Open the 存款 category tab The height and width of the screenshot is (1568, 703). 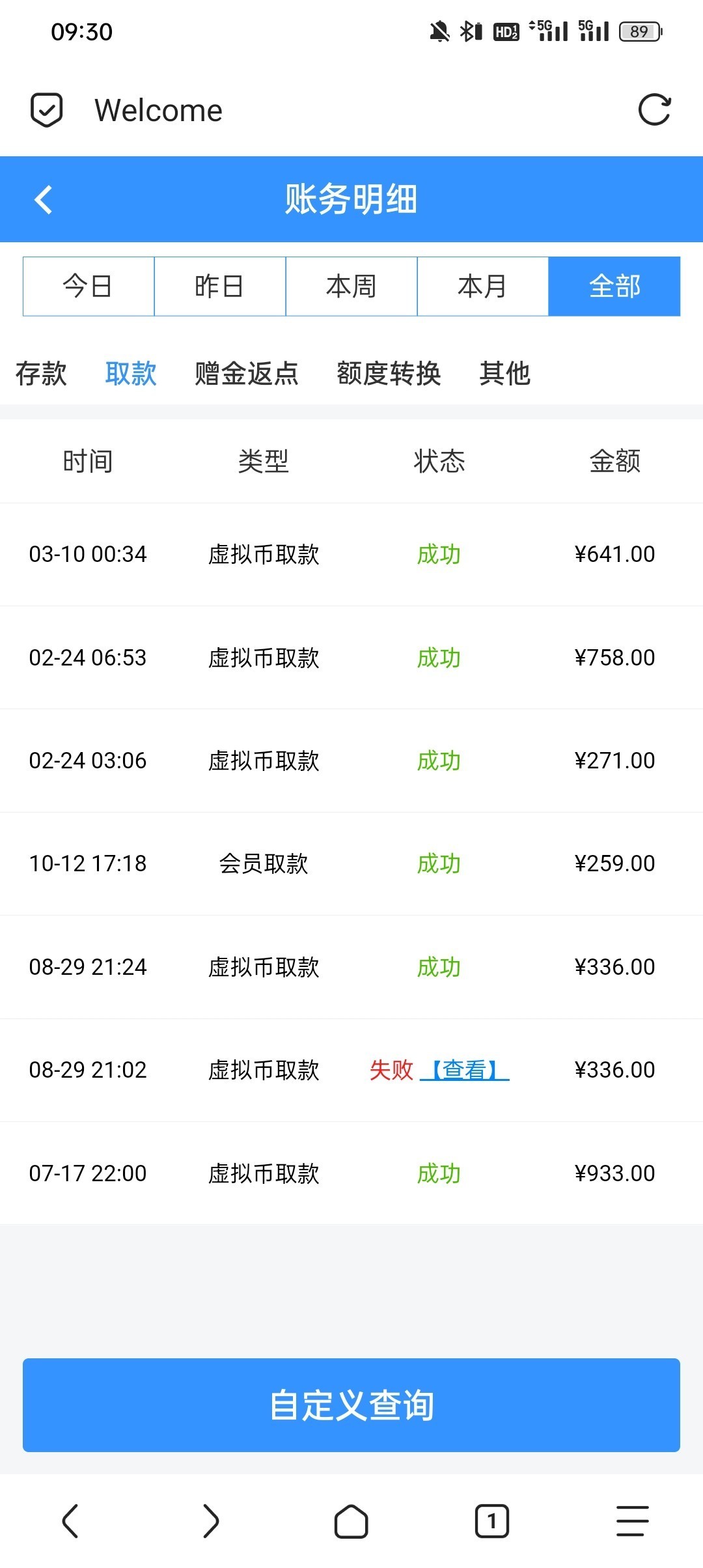[41, 374]
